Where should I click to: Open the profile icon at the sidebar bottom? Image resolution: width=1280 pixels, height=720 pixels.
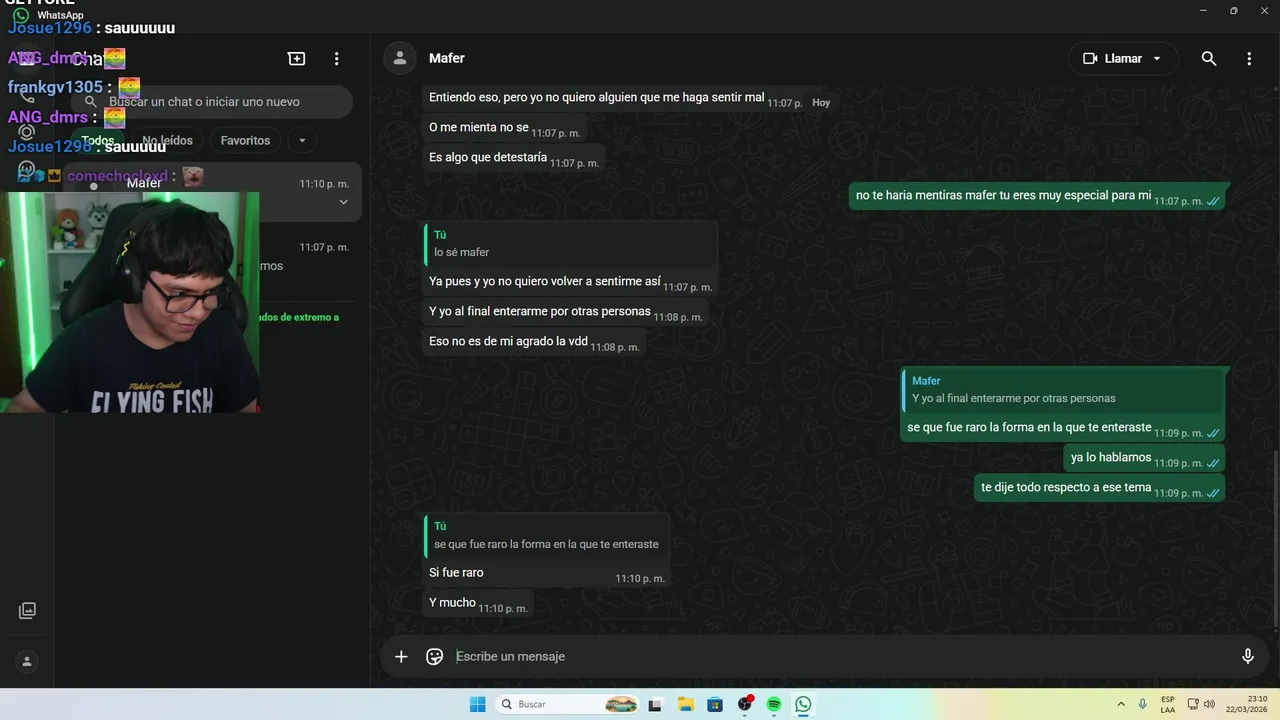tap(27, 661)
